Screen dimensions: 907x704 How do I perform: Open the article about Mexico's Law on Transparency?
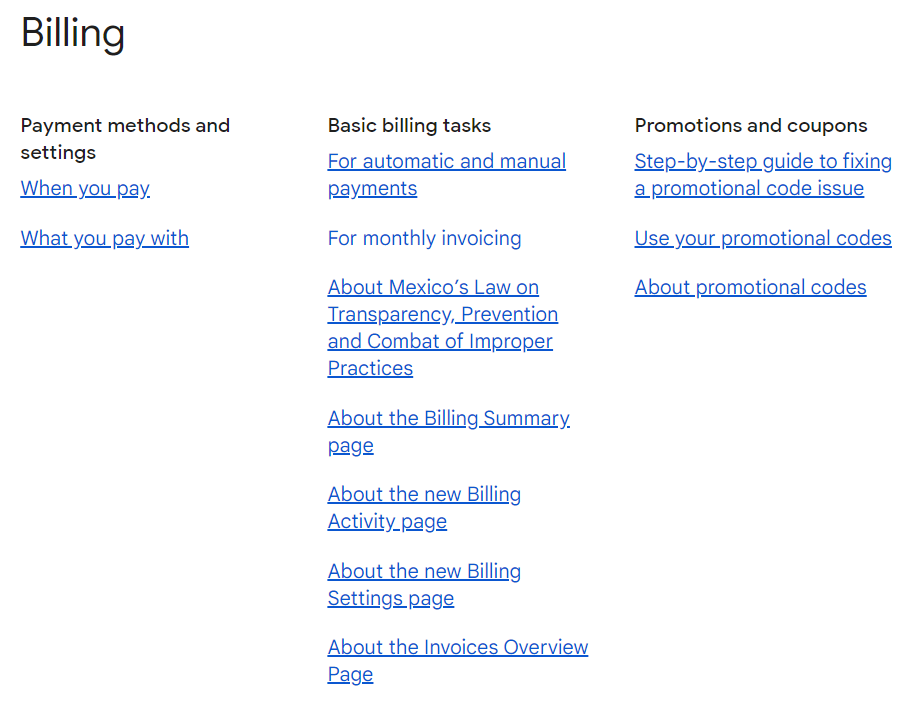pyautogui.click(x=443, y=327)
